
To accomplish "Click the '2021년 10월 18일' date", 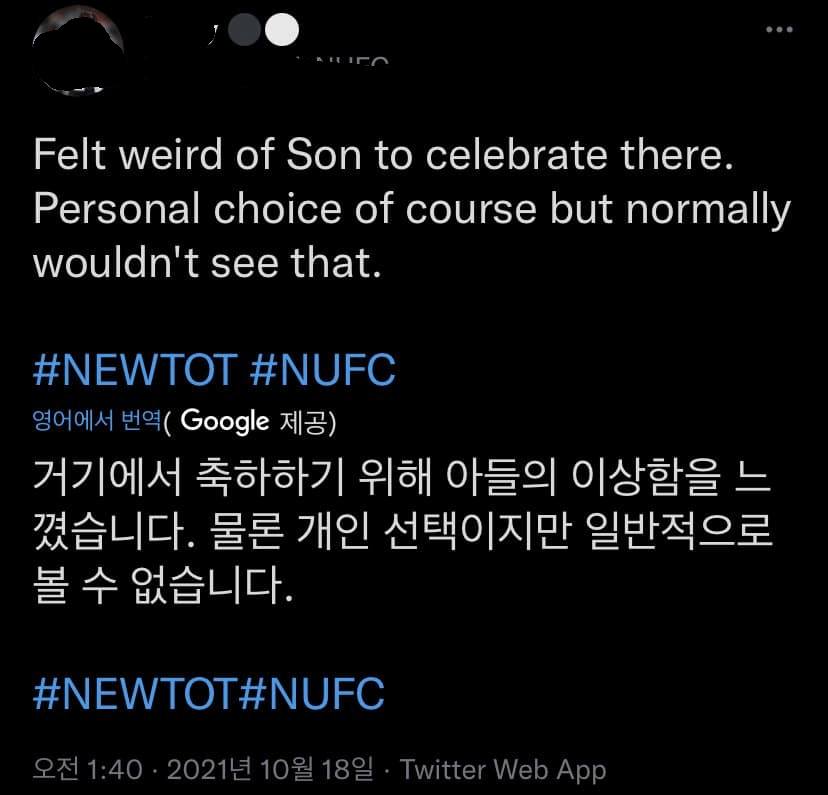I will (x=270, y=769).
